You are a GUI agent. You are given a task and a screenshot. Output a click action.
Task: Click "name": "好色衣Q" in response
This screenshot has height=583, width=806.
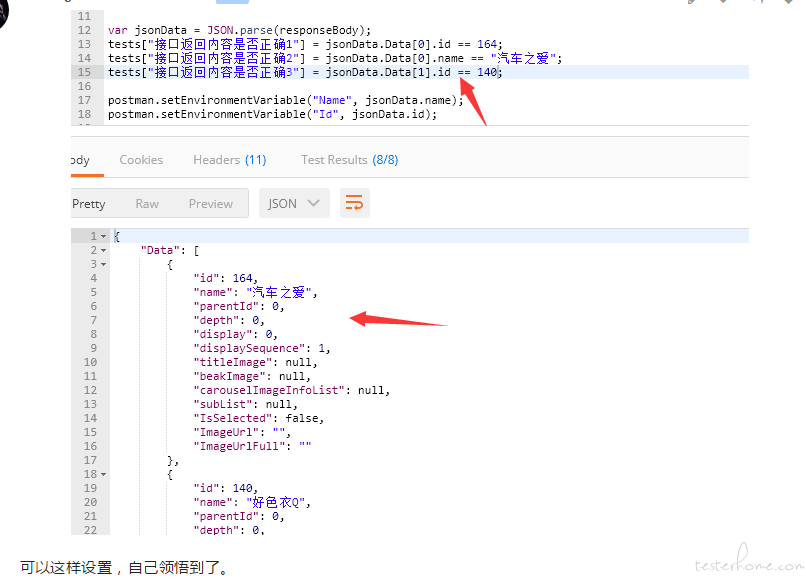tap(252, 502)
